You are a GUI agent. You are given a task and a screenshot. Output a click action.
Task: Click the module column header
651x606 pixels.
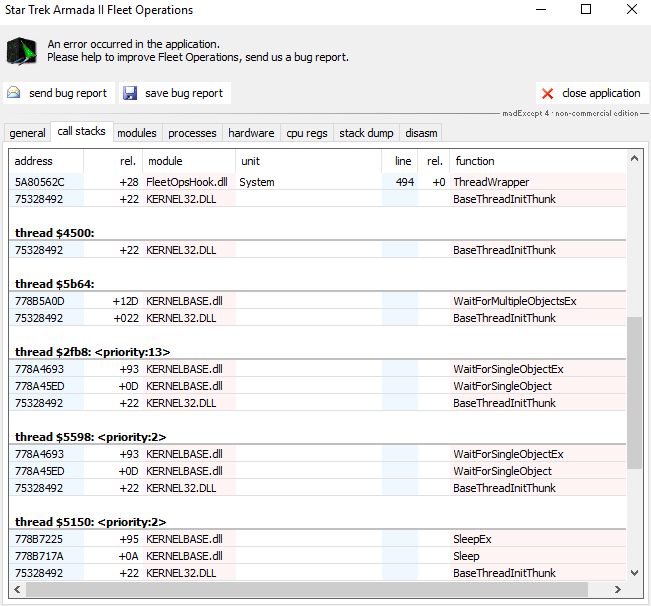click(x=189, y=161)
